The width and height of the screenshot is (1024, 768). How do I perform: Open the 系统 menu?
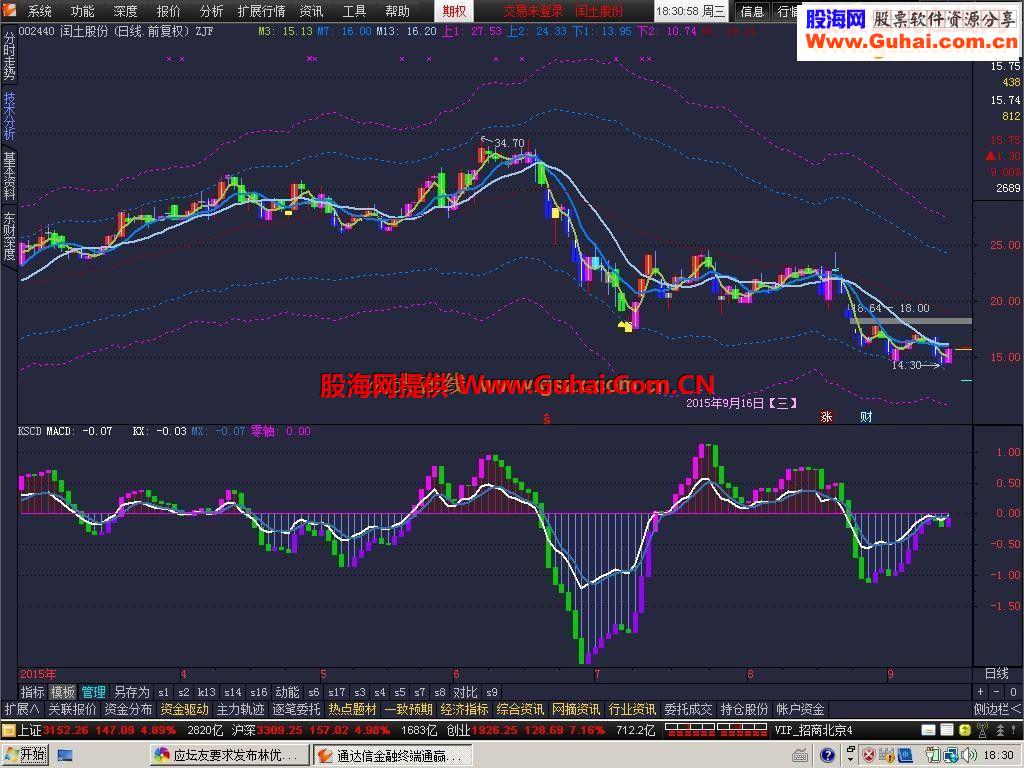(39, 11)
